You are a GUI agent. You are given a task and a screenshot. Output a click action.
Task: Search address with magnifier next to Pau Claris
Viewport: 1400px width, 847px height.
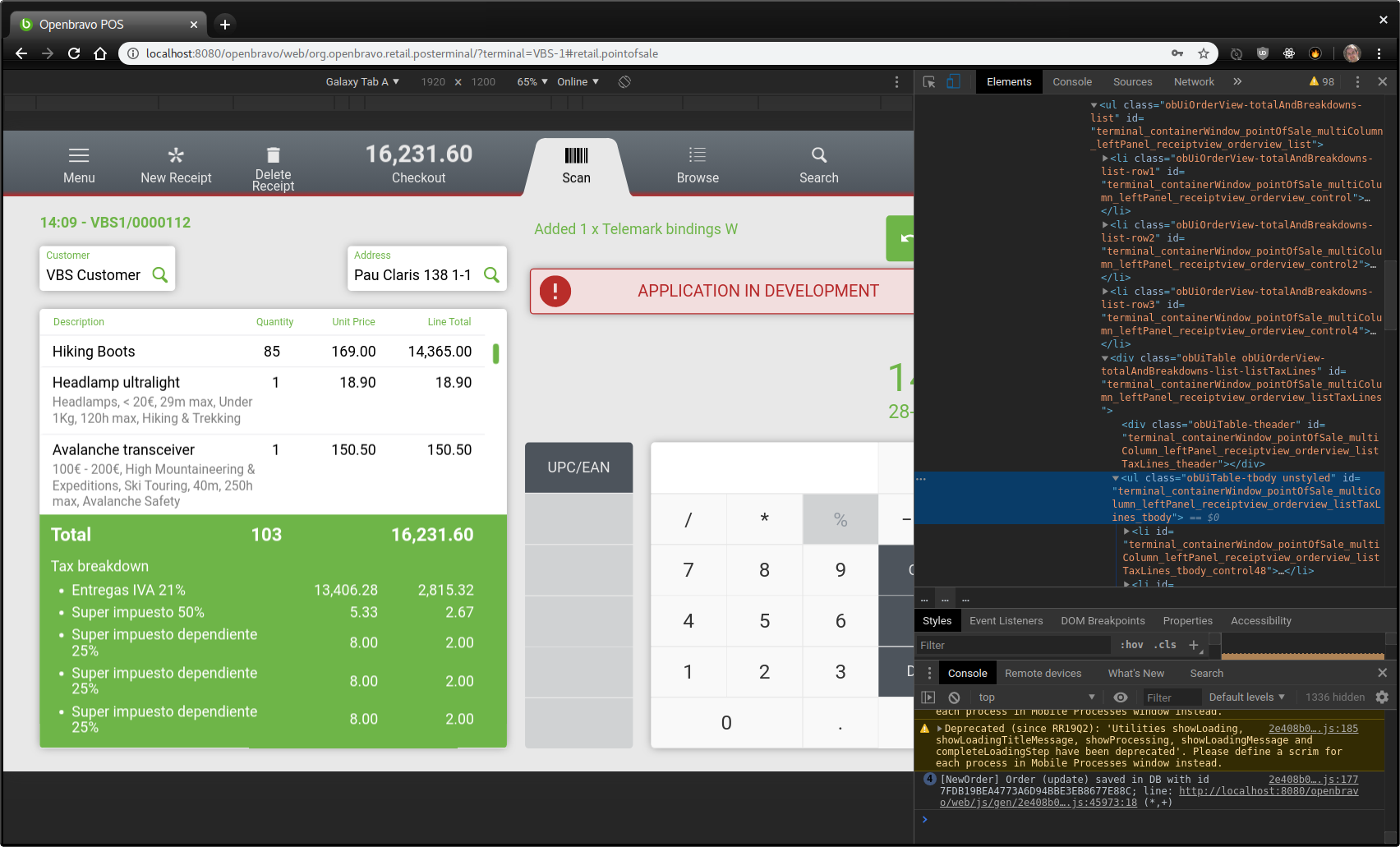491,275
